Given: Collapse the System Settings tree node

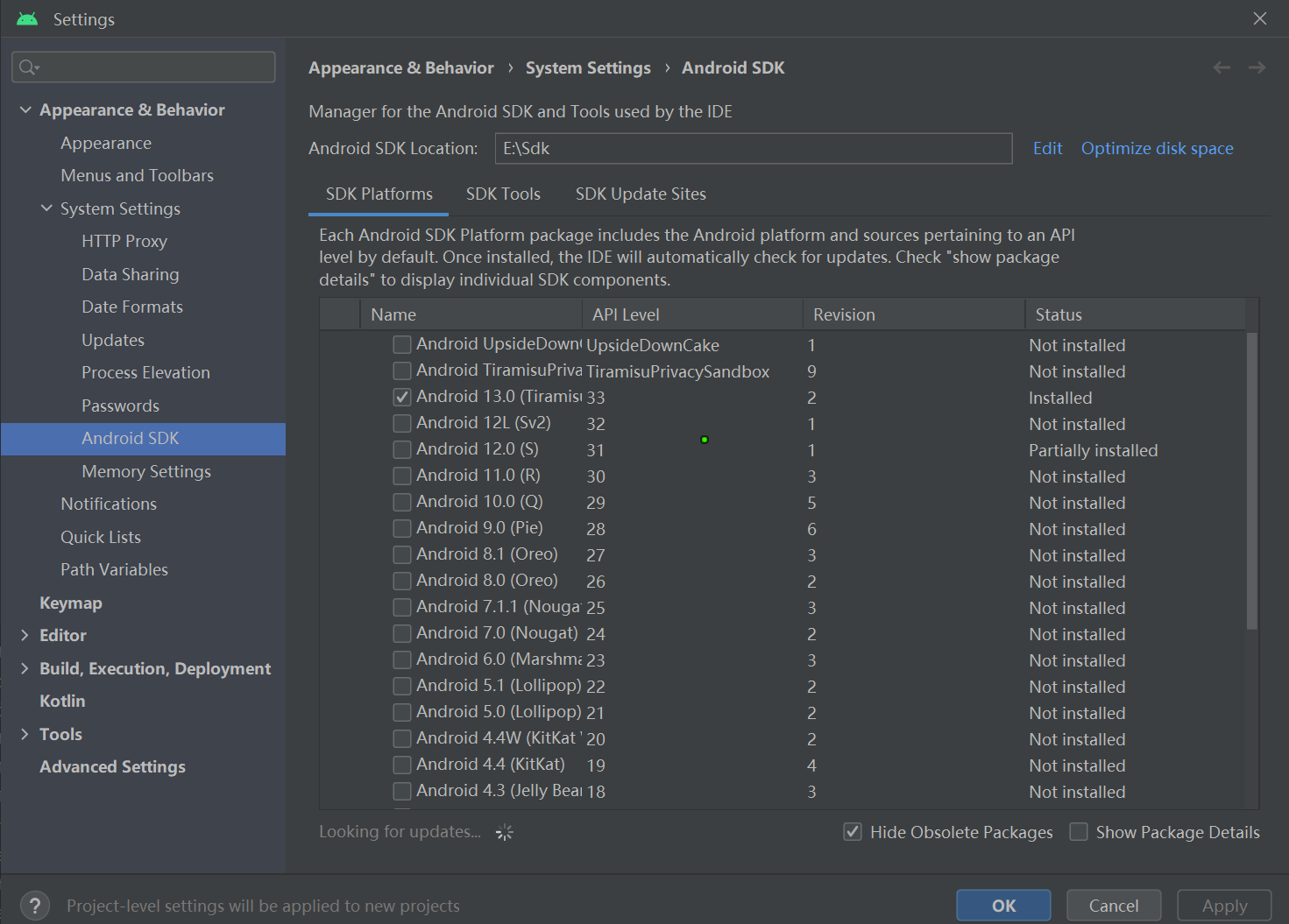Looking at the screenshot, I should tap(46, 208).
